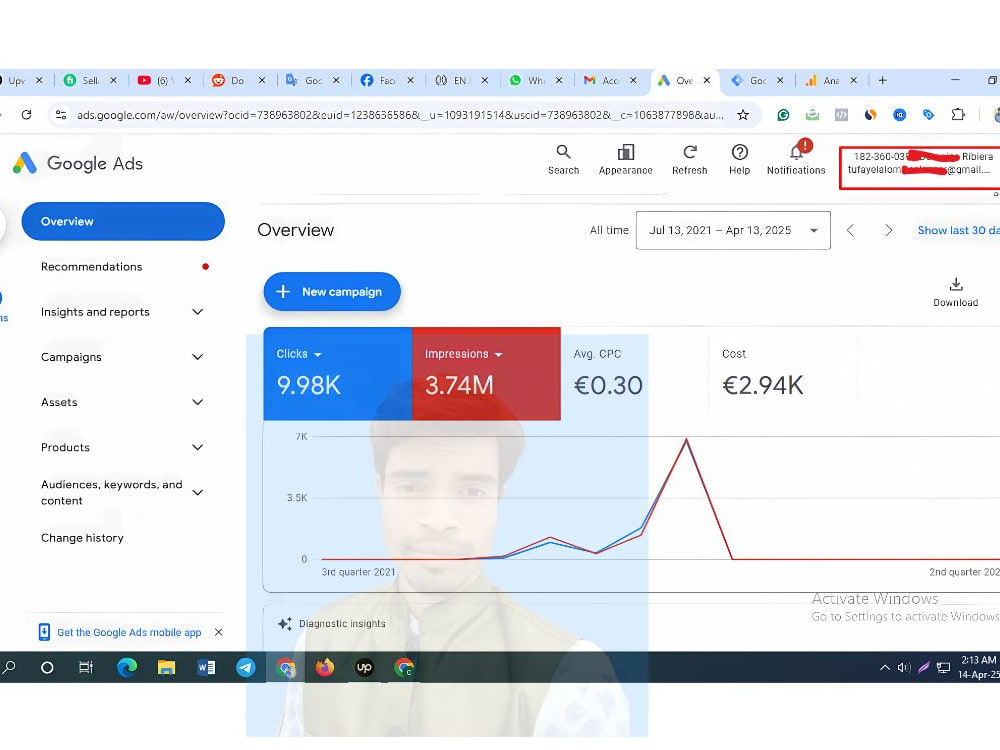Click Show last 30 days link

pyautogui.click(x=959, y=230)
